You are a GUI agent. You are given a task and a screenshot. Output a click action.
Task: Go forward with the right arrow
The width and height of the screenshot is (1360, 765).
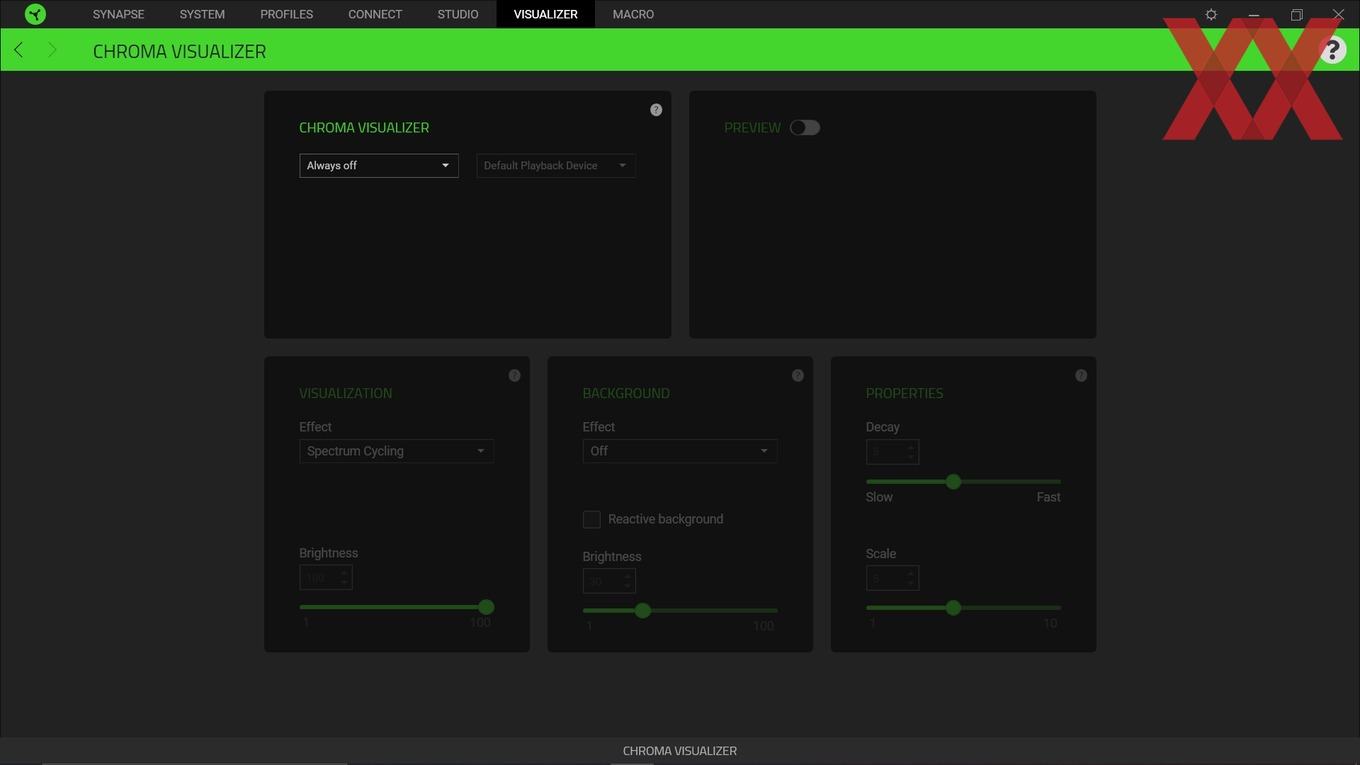(52, 50)
